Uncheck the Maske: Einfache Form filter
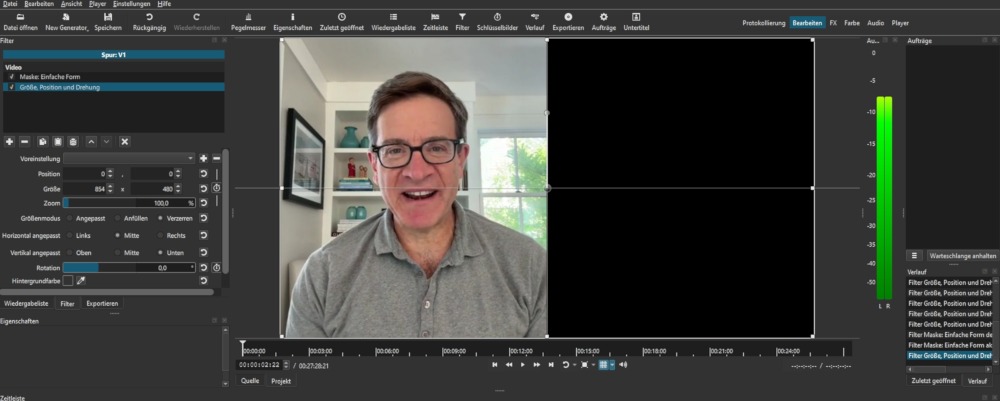Image resolution: width=1000 pixels, height=401 pixels. [x=11, y=76]
